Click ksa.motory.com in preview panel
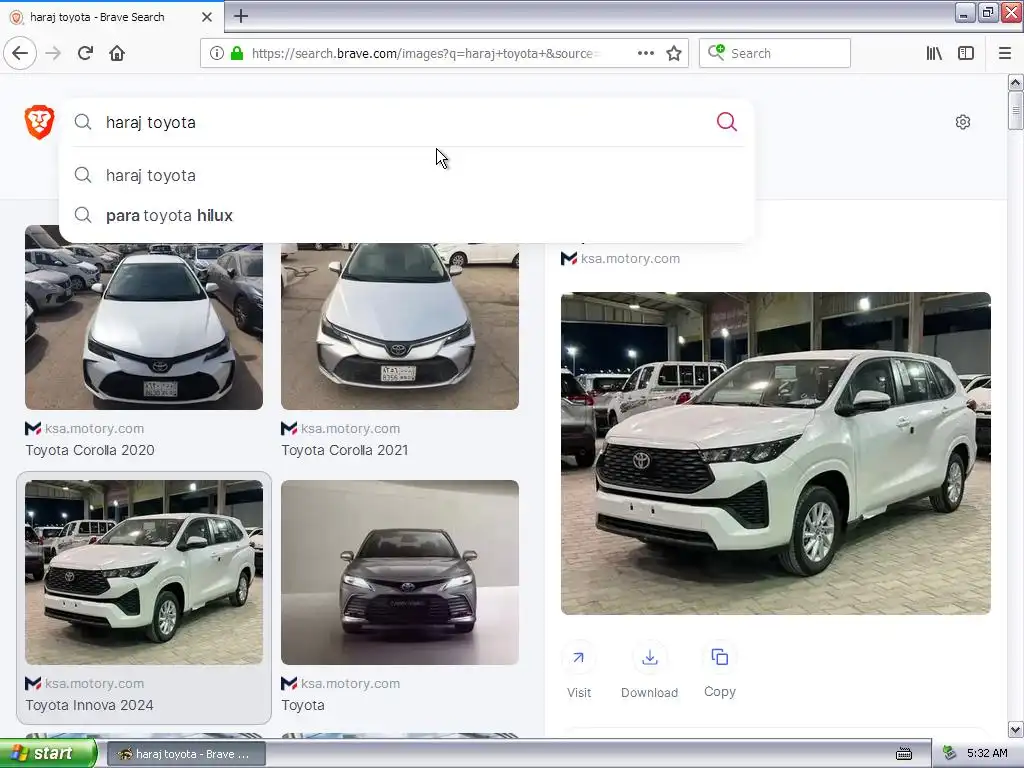This screenshot has height=768, width=1024. (630, 259)
